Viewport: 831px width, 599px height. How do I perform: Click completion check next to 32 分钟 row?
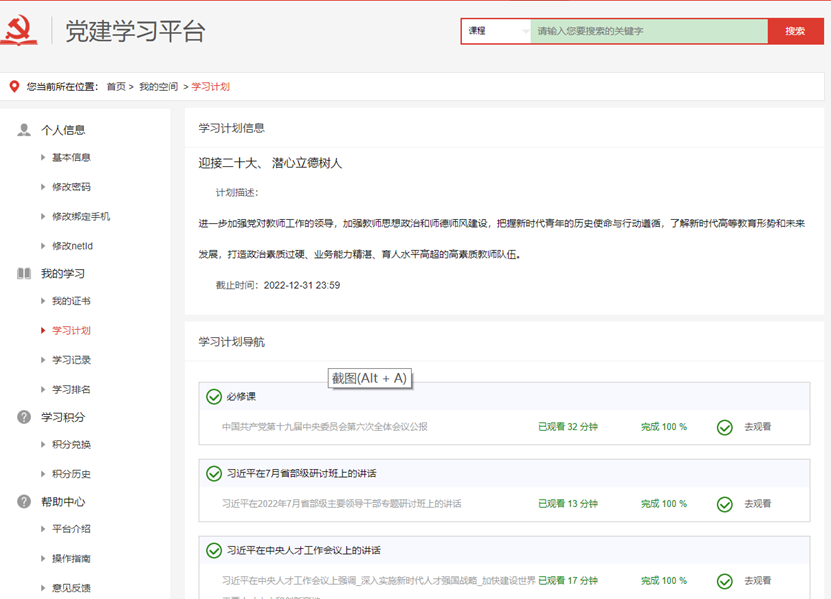pyautogui.click(x=725, y=427)
